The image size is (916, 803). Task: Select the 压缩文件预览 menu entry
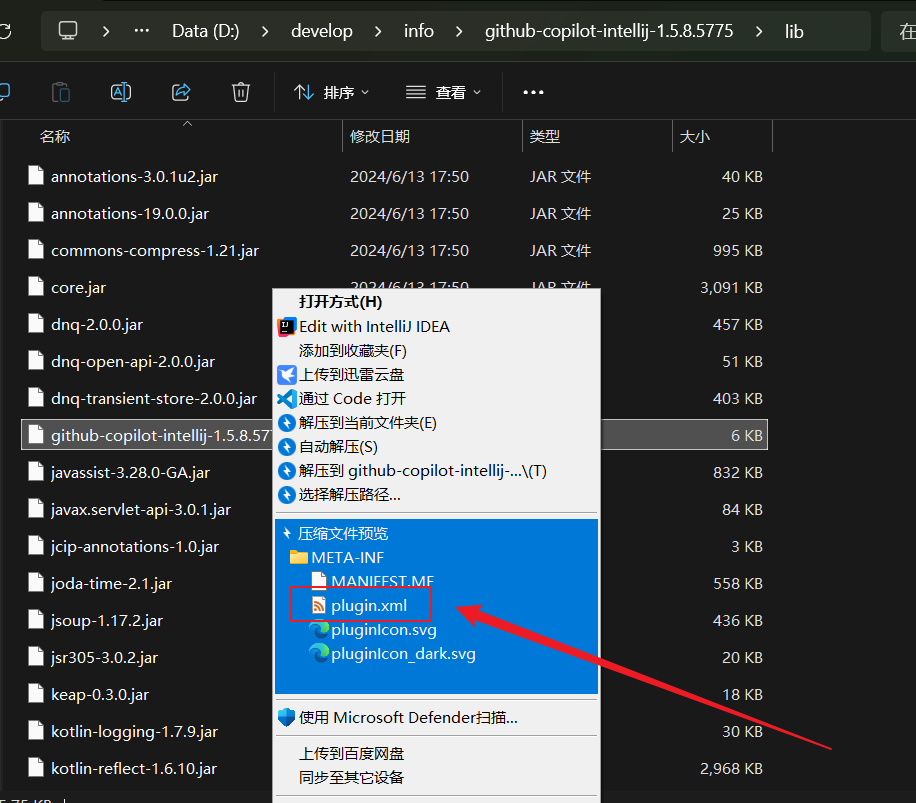tap(343, 533)
